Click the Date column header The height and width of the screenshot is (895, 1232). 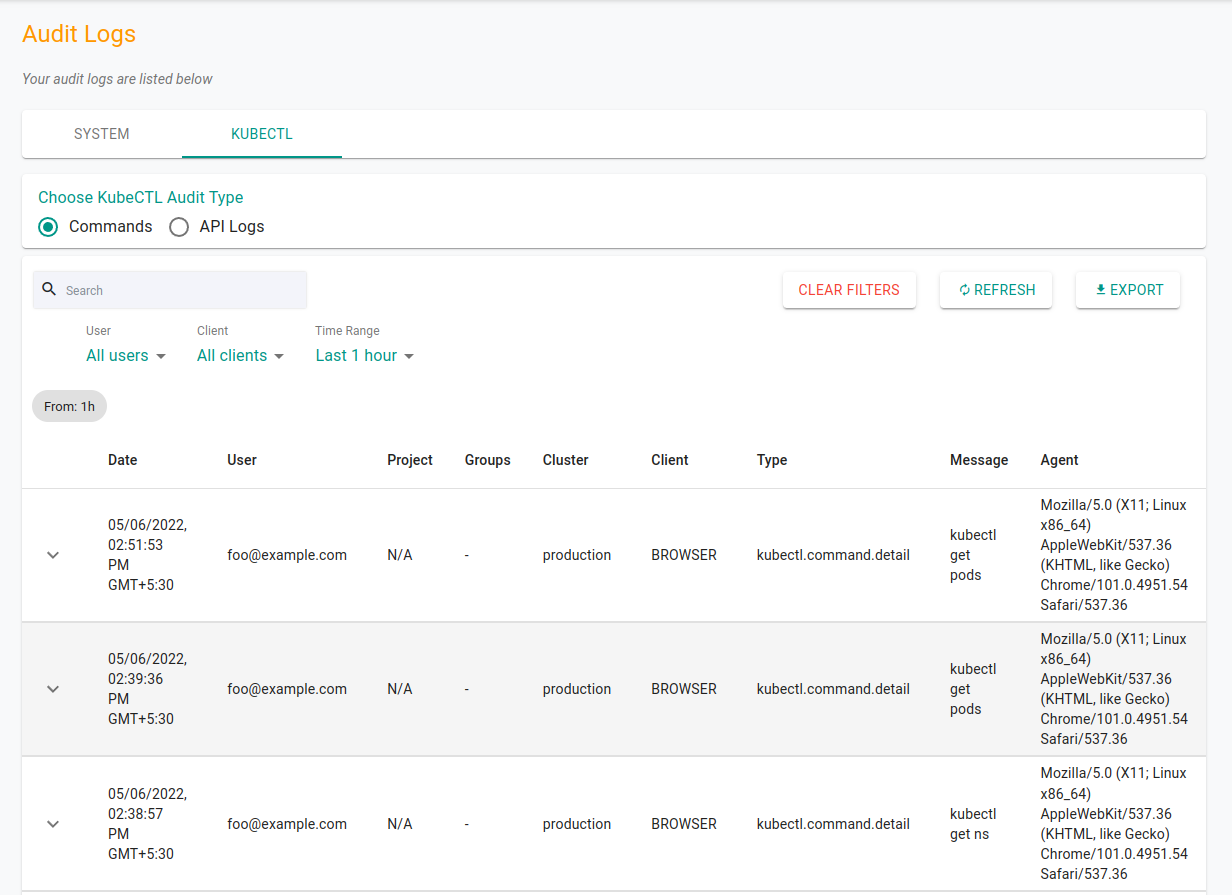123,460
